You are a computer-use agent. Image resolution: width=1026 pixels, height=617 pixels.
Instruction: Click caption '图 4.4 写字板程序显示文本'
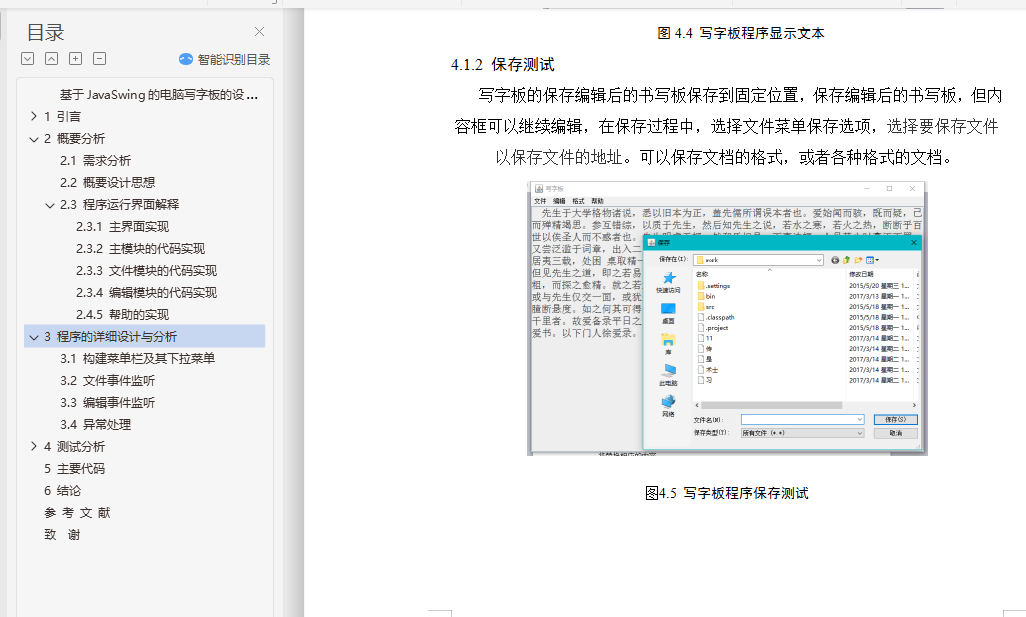tap(741, 33)
